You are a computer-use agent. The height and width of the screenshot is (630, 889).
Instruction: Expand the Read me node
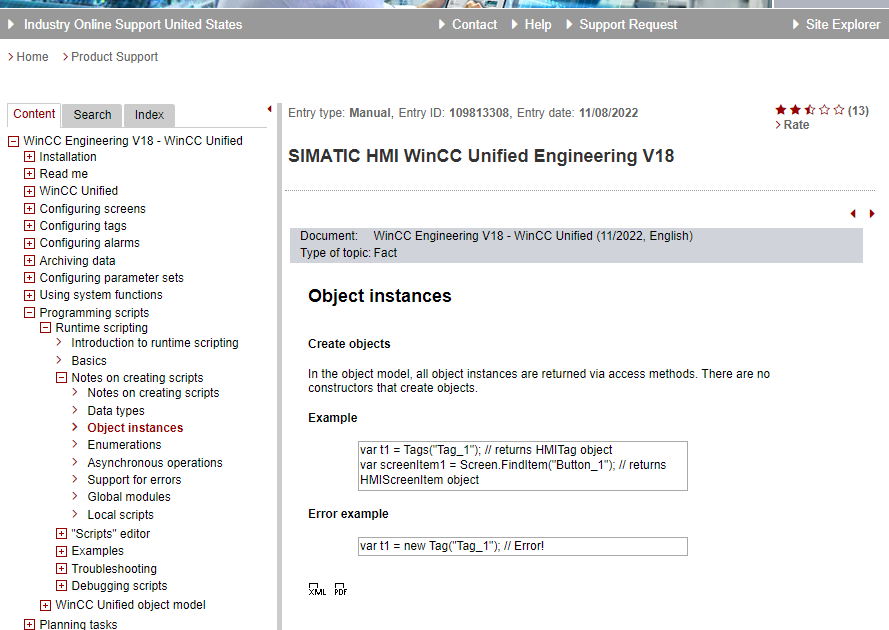point(29,174)
